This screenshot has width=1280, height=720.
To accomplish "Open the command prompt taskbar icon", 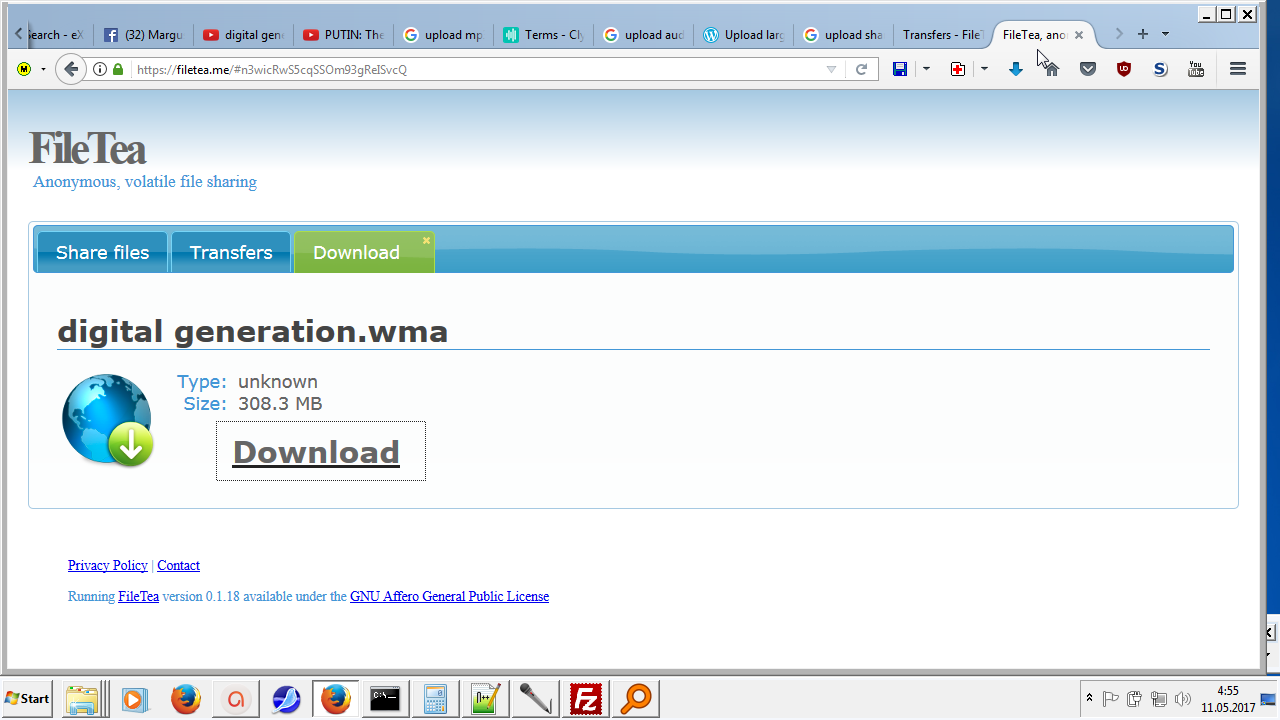I will tap(386, 699).
